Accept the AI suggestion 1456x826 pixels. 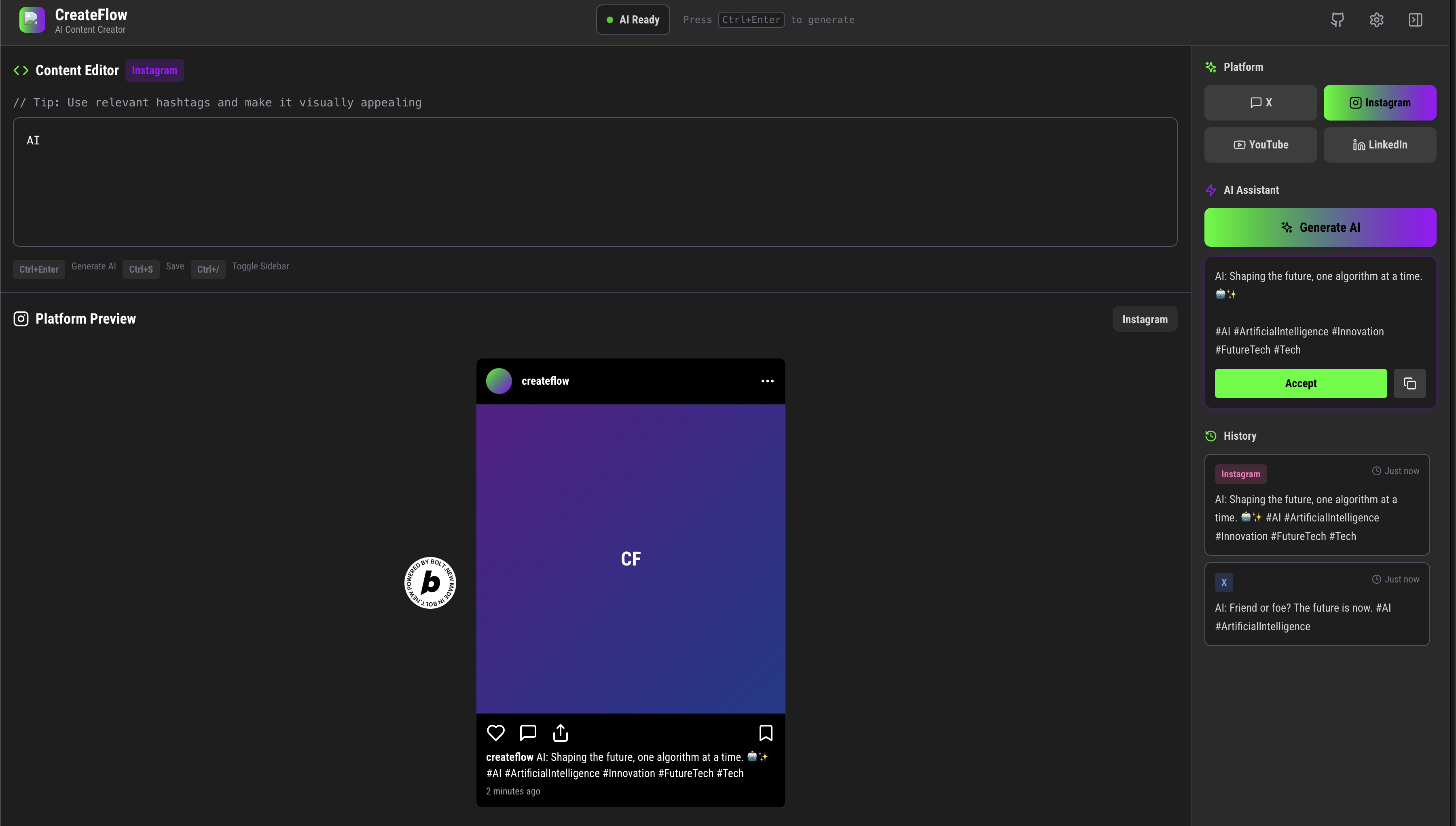point(1300,383)
